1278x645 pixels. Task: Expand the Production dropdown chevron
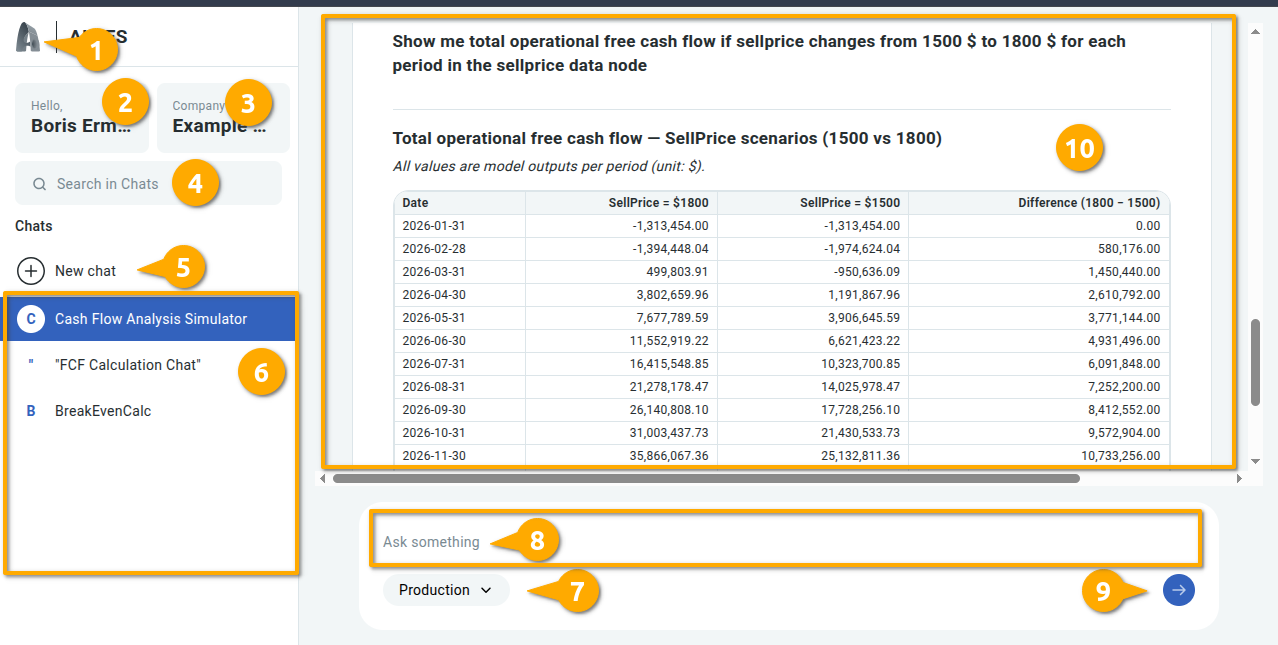click(x=486, y=590)
